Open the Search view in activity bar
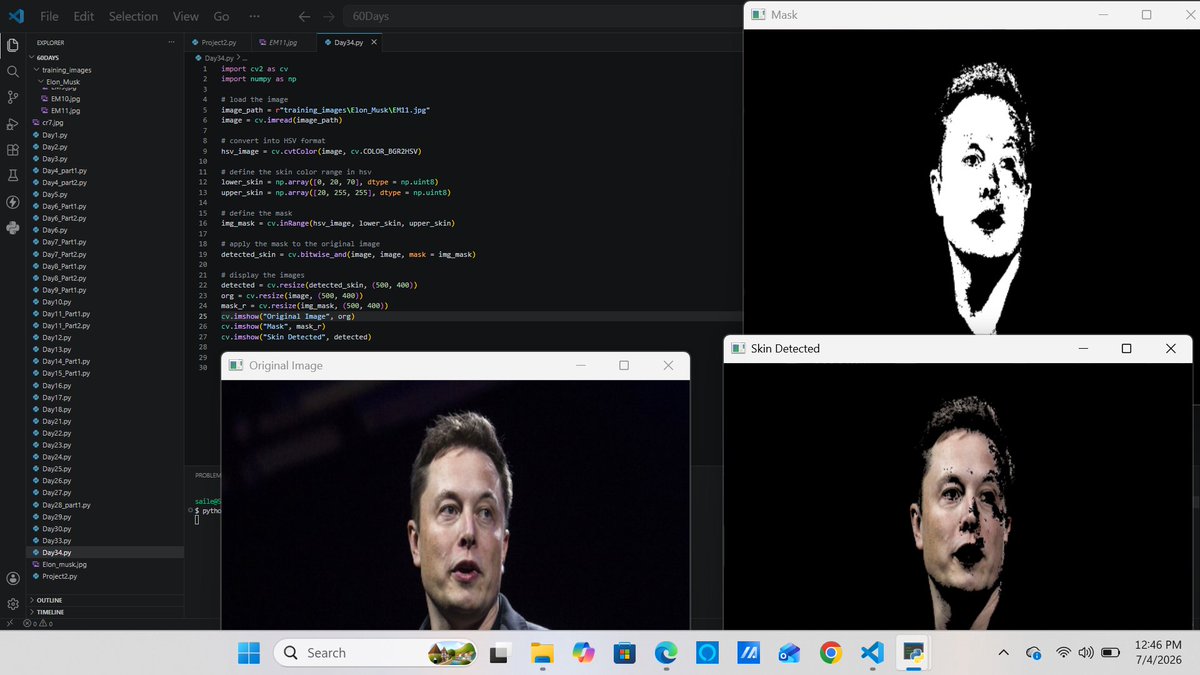 [x=13, y=71]
